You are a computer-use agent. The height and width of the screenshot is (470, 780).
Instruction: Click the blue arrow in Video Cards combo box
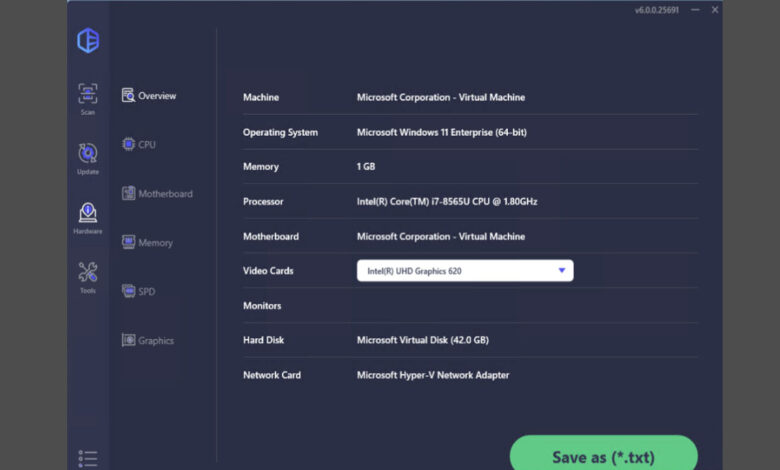point(562,271)
